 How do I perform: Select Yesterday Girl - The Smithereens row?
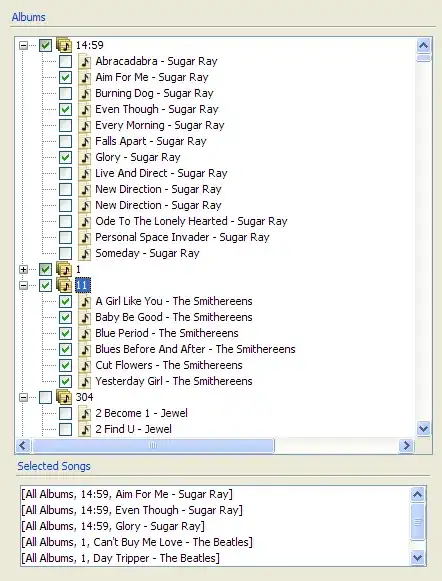tap(173, 381)
